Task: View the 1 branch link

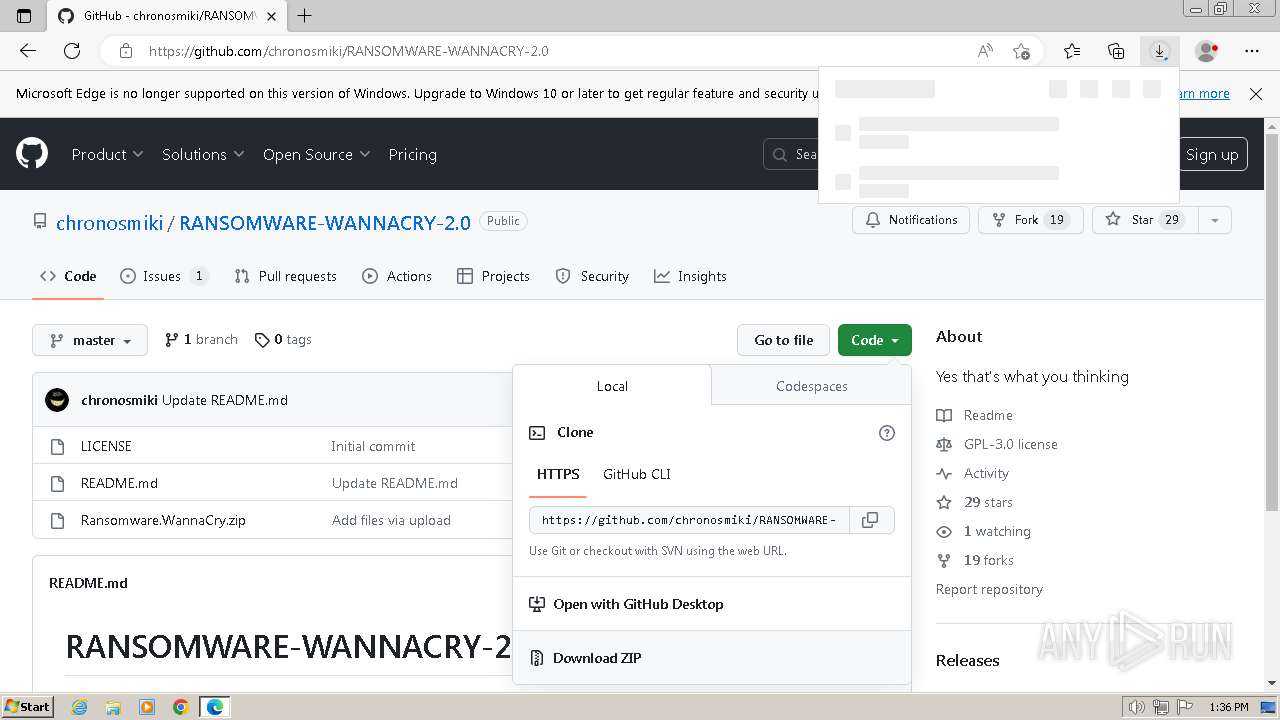Action: coord(201,340)
